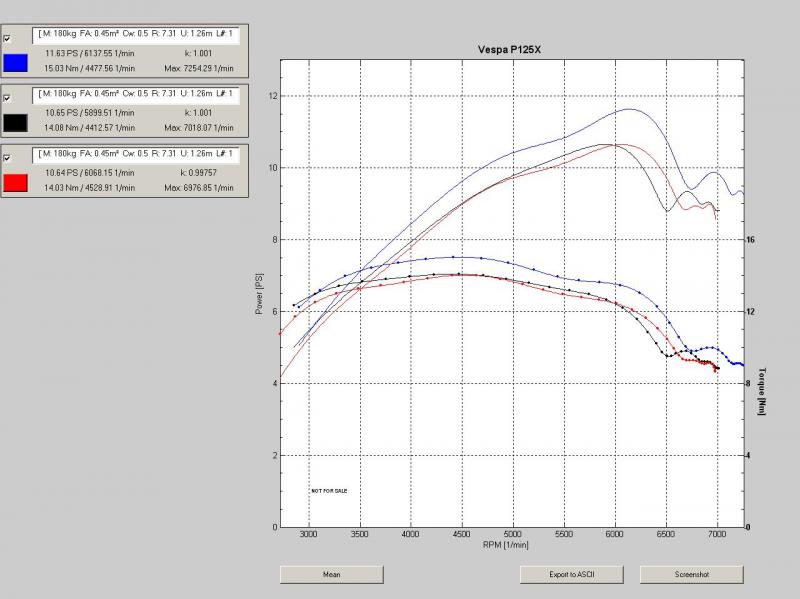This screenshot has height=599, width=800.
Task: Click the 14.08 Nm / 4412.57 1/min value
Action: click(89, 128)
